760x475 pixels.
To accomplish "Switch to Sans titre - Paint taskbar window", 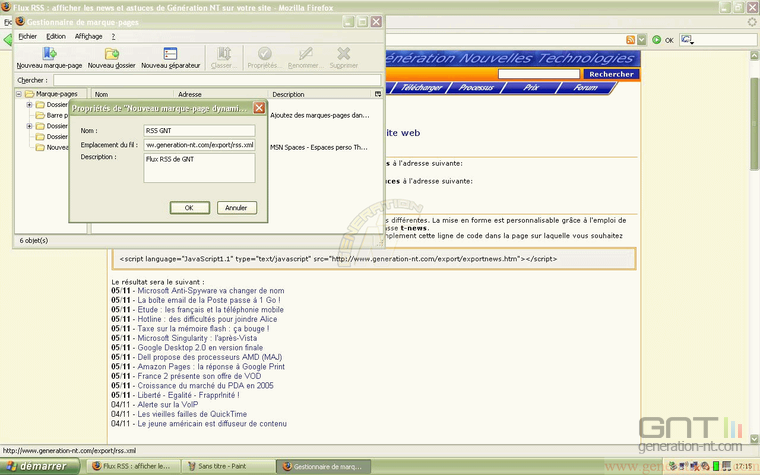I will pos(227,466).
